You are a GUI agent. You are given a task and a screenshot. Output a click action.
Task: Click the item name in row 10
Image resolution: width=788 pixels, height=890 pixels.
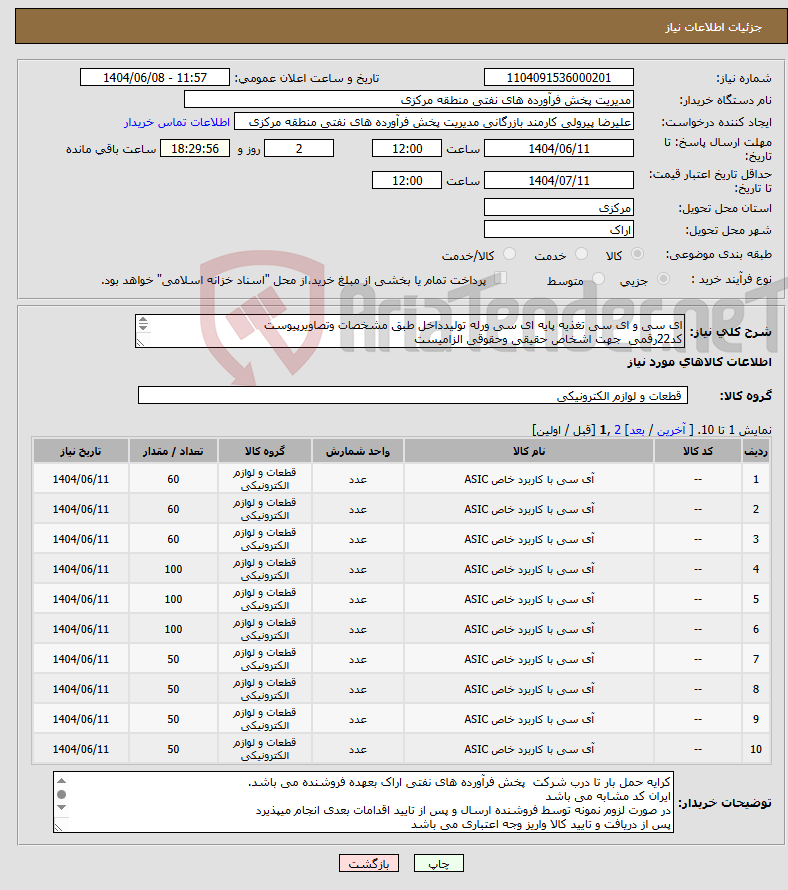tap(529, 749)
